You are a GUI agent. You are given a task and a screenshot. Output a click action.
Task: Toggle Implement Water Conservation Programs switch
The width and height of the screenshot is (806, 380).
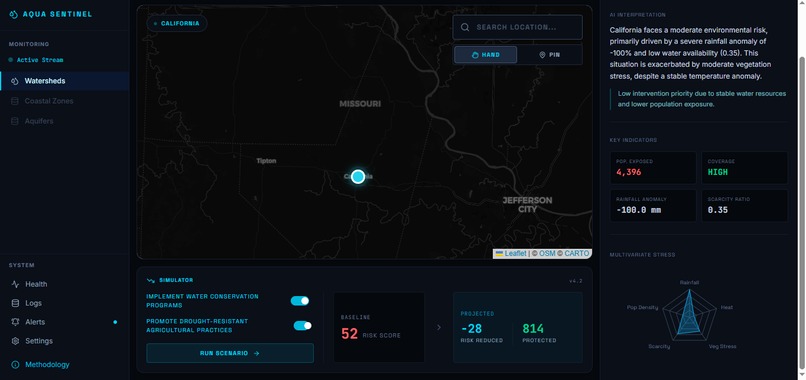(x=300, y=301)
